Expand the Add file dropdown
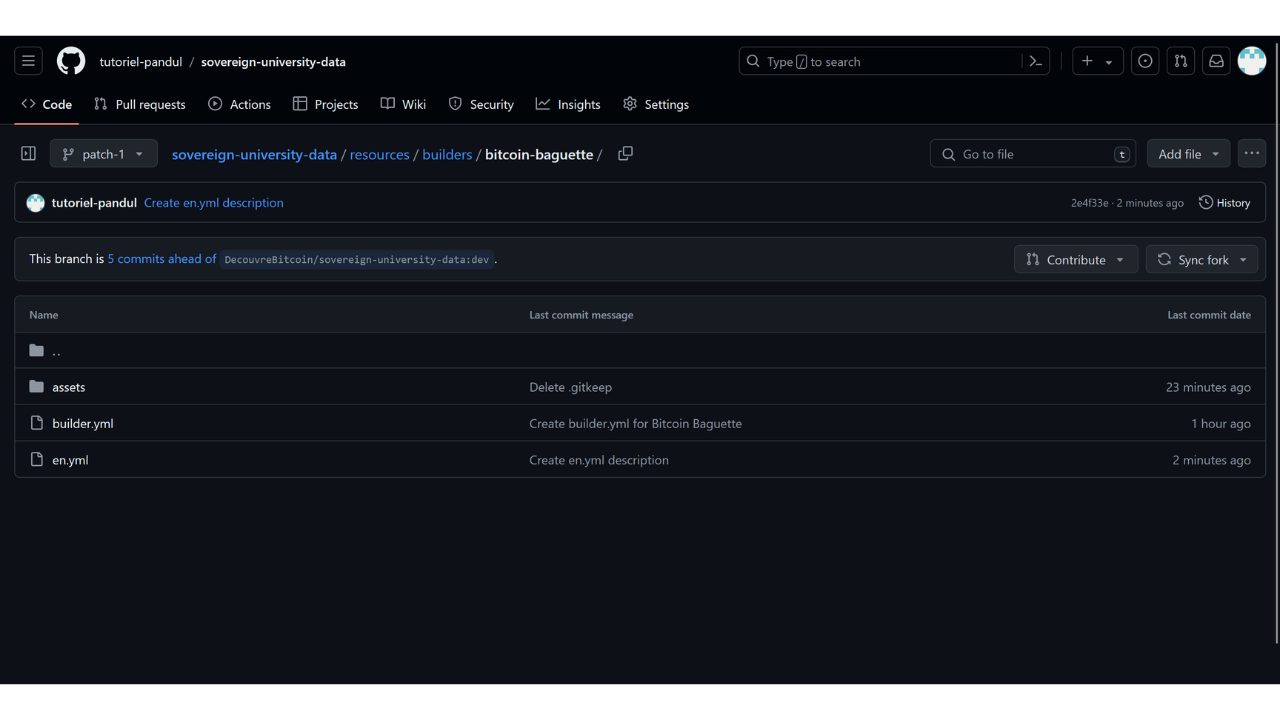This screenshot has height=720, width=1280. pyautogui.click(x=1188, y=154)
